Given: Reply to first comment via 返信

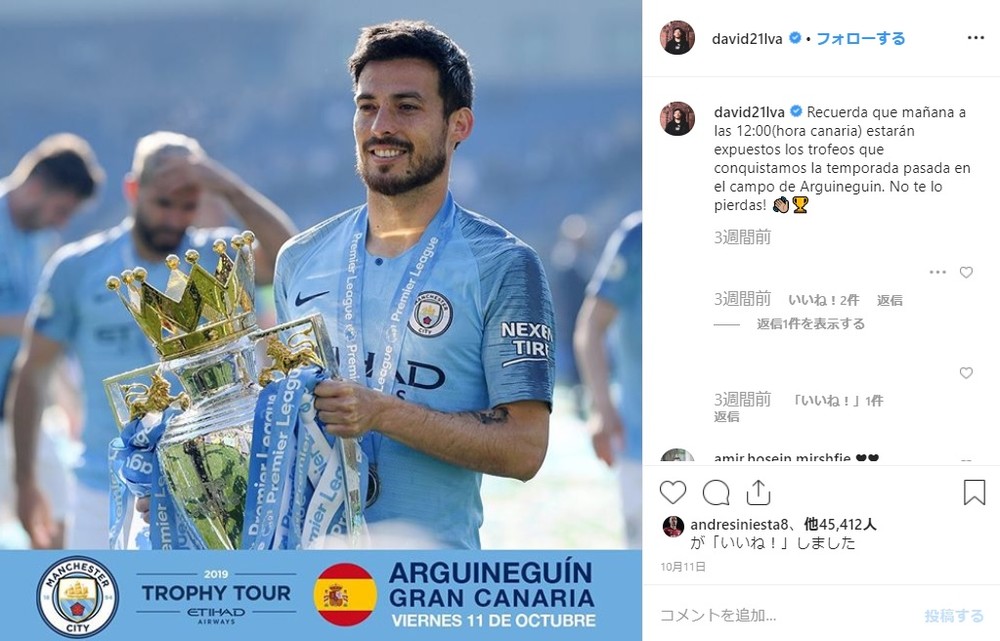Looking at the screenshot, I should pos(889,300).
